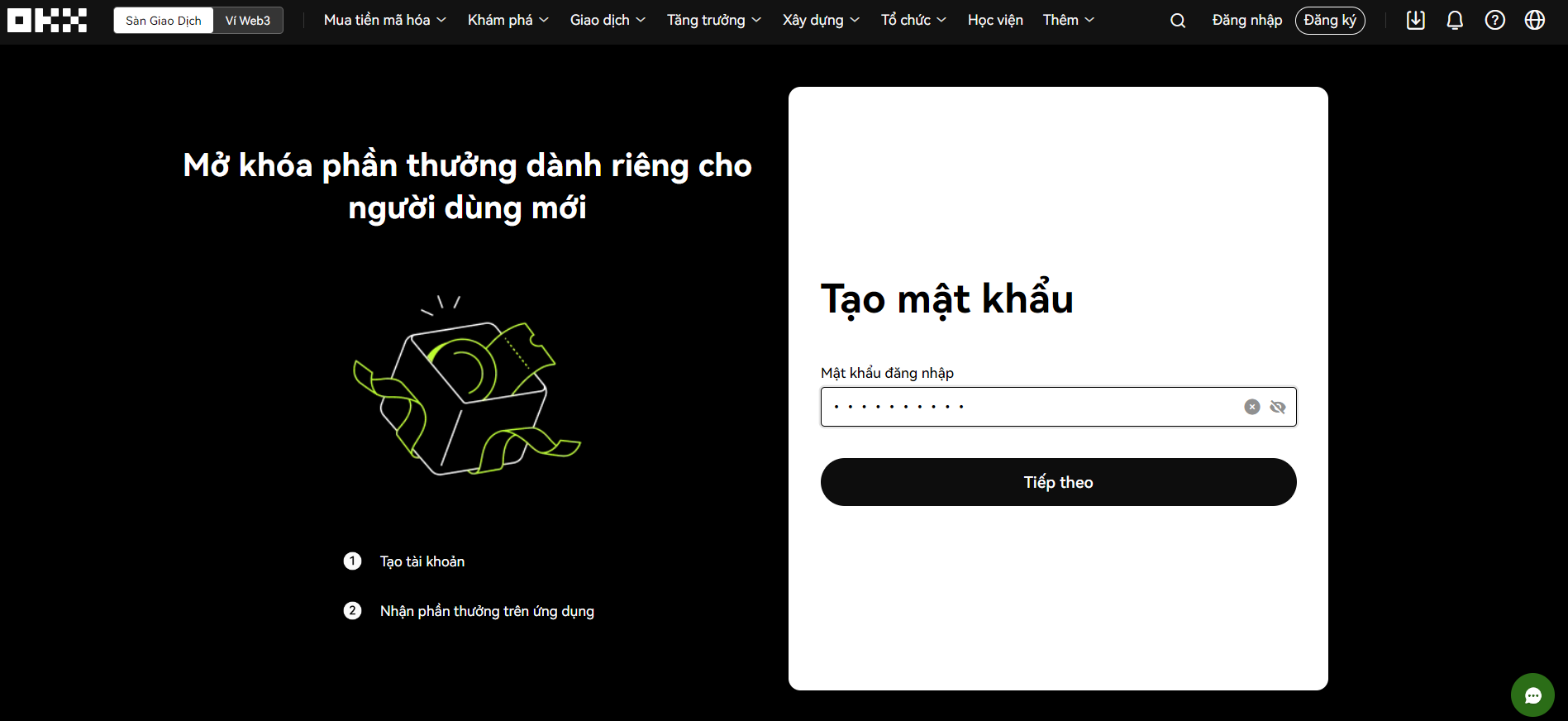Click the globe language icon
1568x721 pixels.
pos(1534,21)
